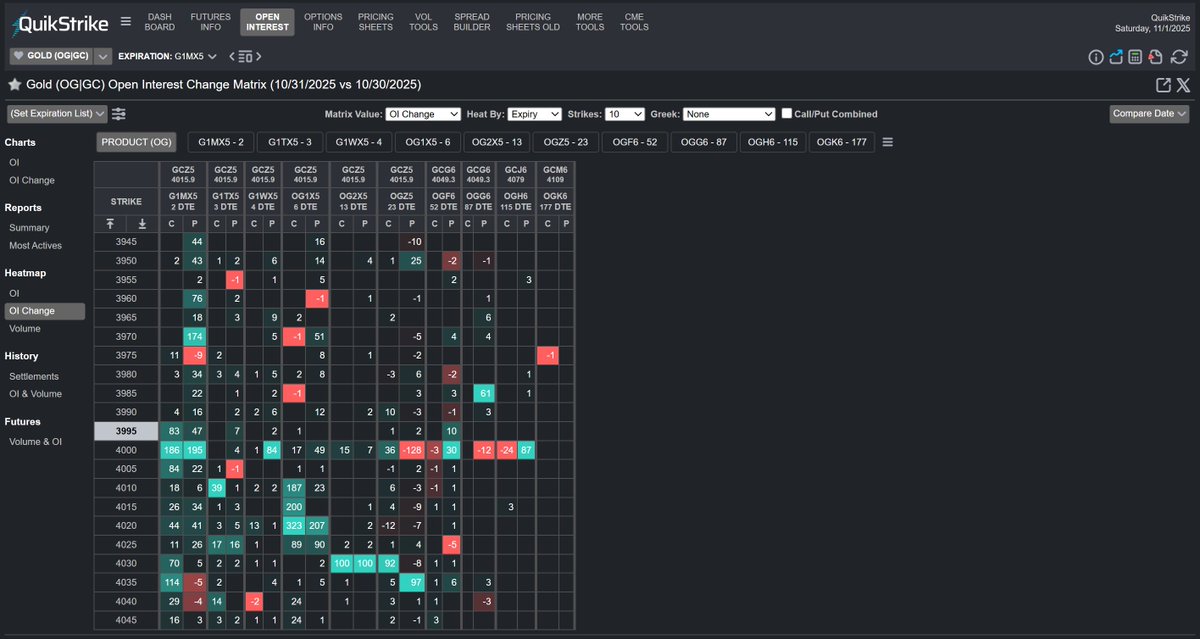Image resolution: width=1200 pixels, height=639 pixels.
Task: Open the OI & Volume history link
Action: click(x=35, y=394)
